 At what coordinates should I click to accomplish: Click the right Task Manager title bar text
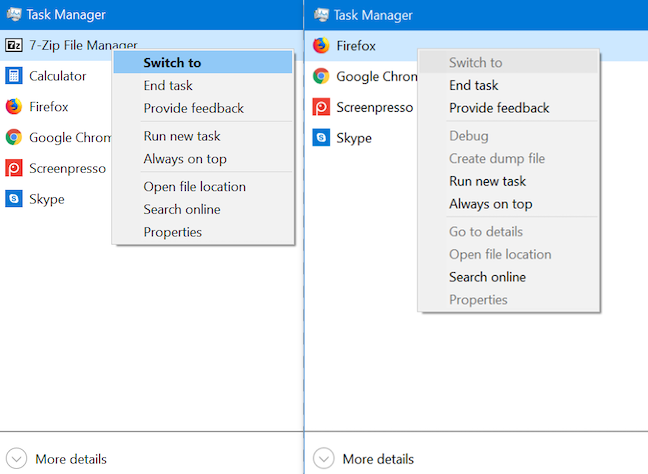[373, 15]
